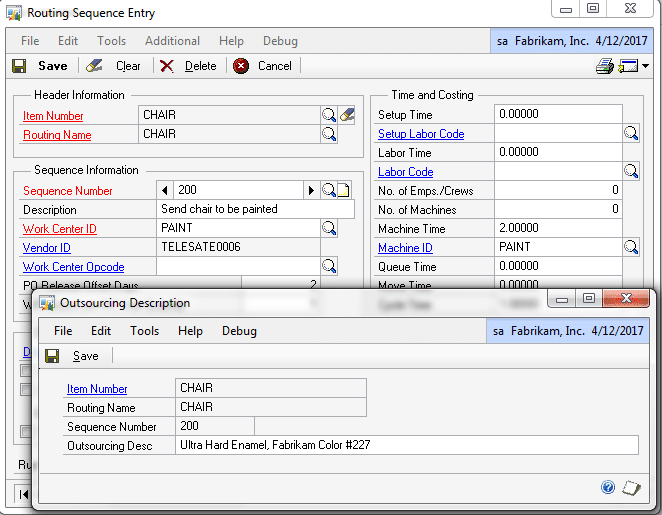Open Item Number lookup magnifier in Header Information
This screenshot has width=662, height=515.
(x=329, y=115)
